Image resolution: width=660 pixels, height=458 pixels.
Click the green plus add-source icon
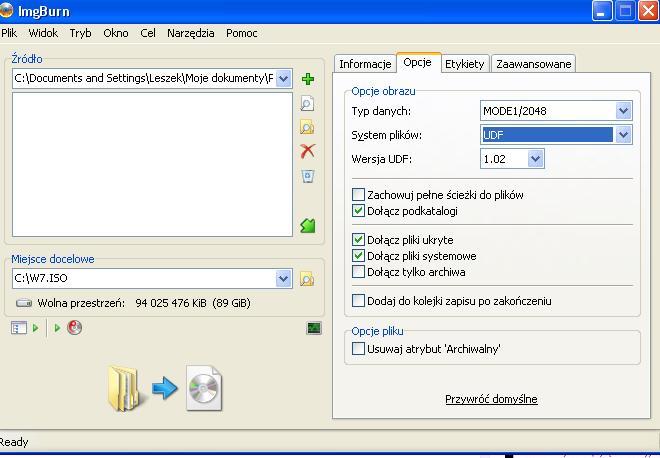tap(307, 79)
